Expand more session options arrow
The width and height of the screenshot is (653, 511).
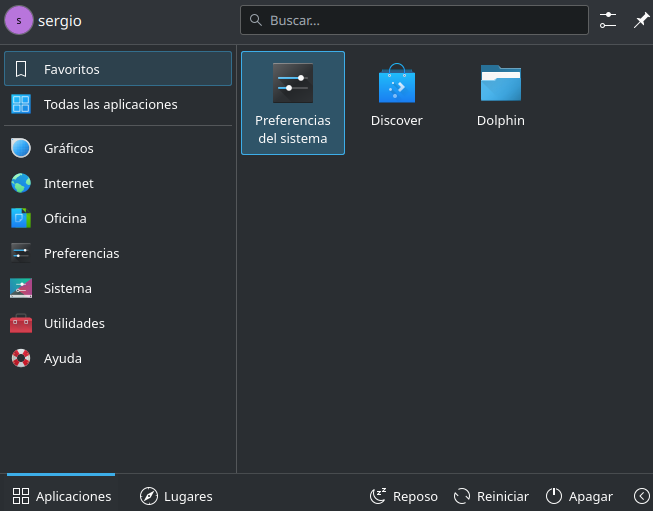pos(641,496)
